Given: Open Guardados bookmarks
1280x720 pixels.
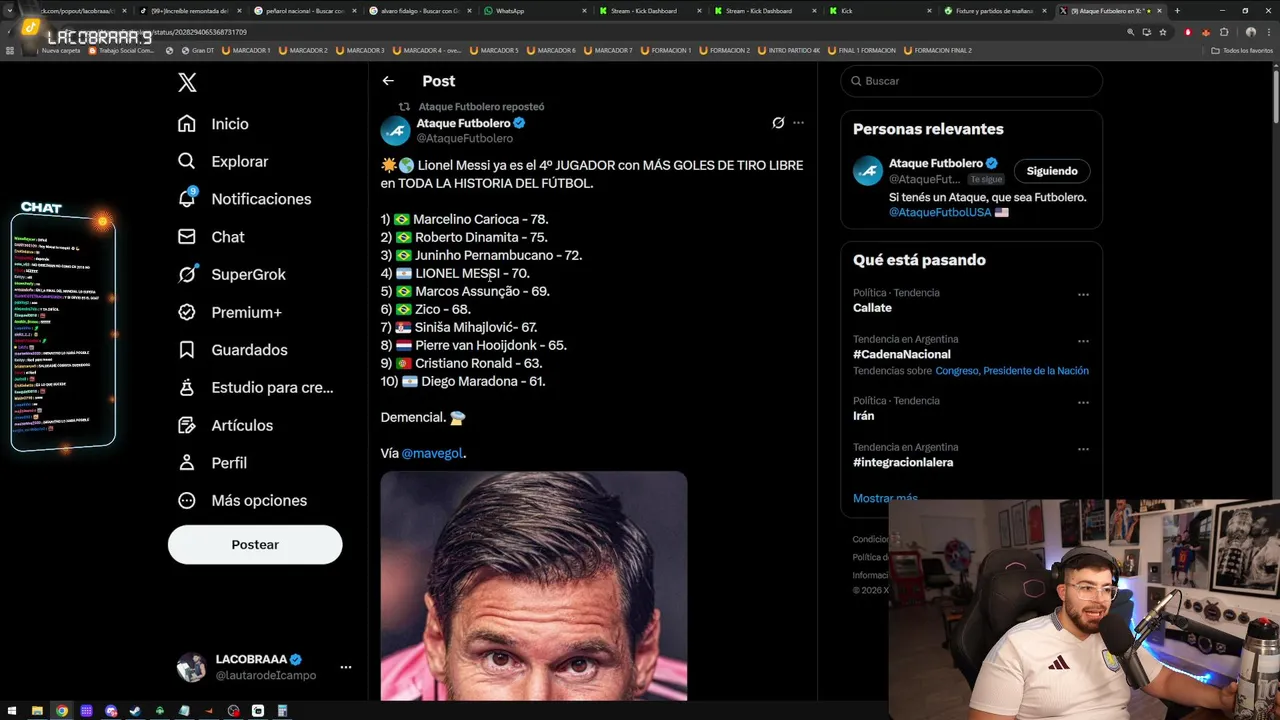Looking at the screenshot, I should tap(232, 350).
